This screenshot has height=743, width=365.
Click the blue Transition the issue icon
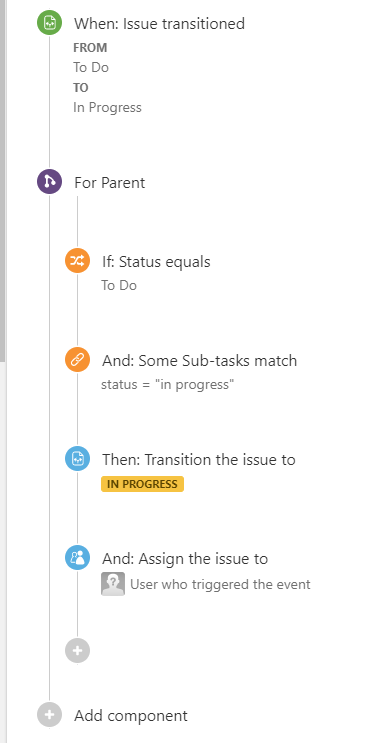[78, 459]
